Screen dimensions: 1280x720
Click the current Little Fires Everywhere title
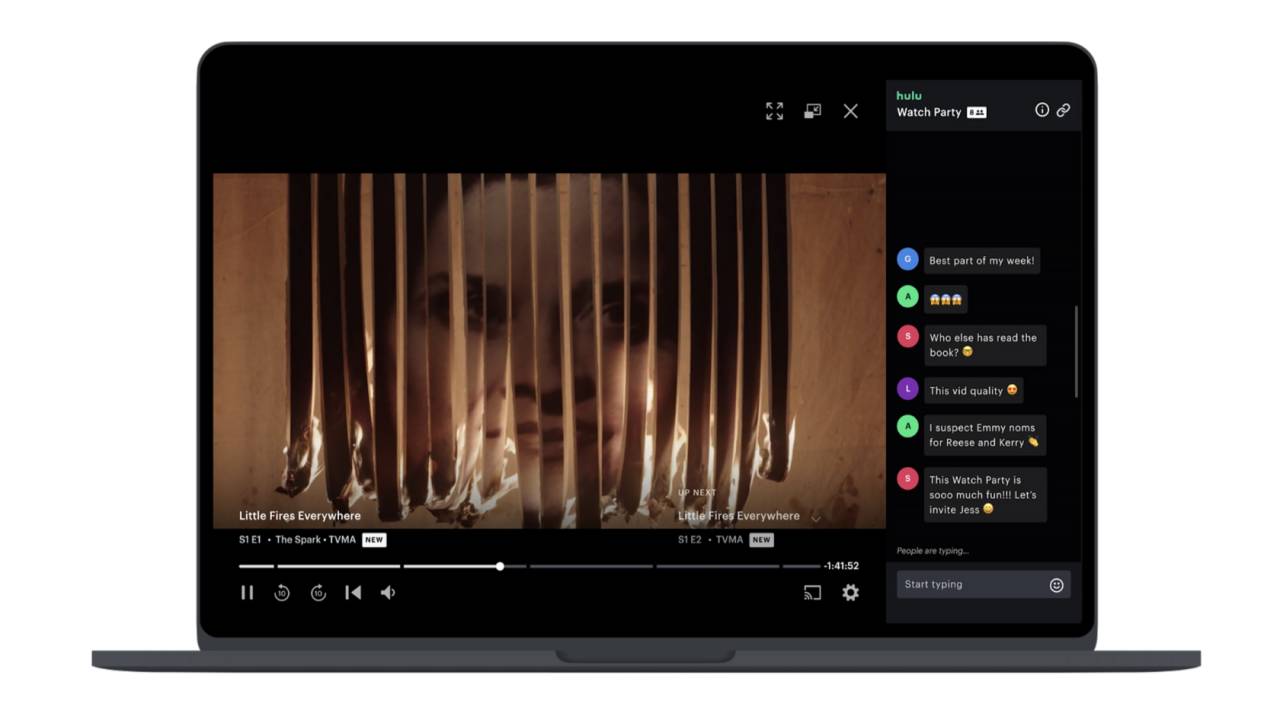tap(300, 516)
